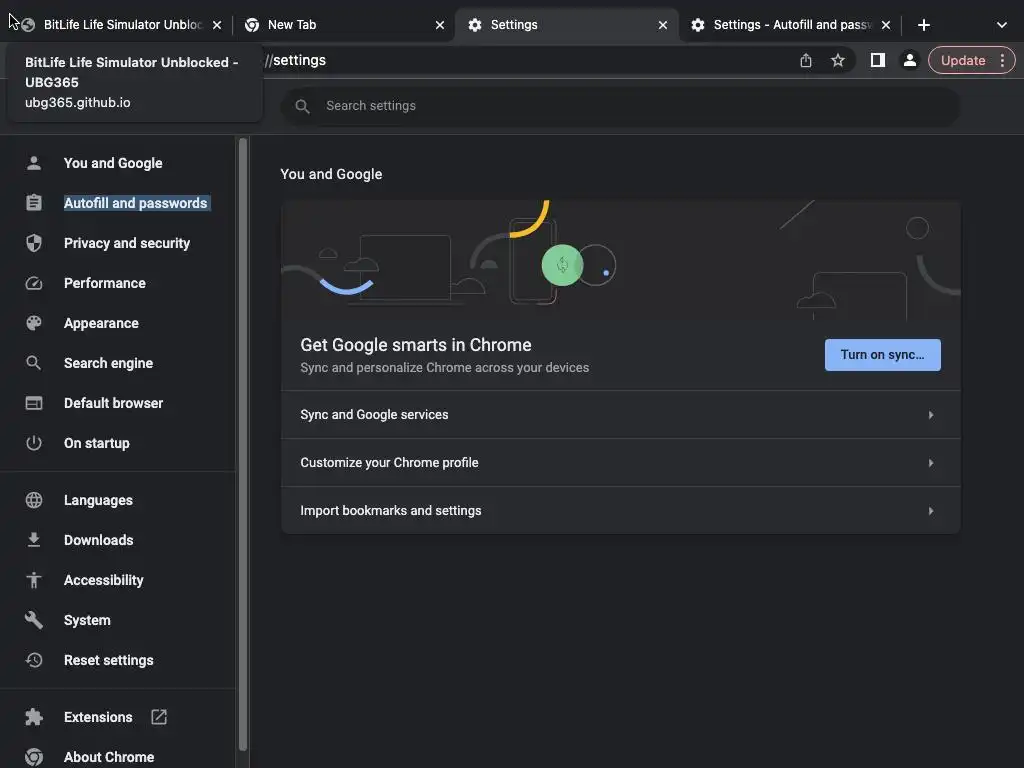Expand Sync and Google services
Screen dimensions: 1024x768
click(620, 415)
